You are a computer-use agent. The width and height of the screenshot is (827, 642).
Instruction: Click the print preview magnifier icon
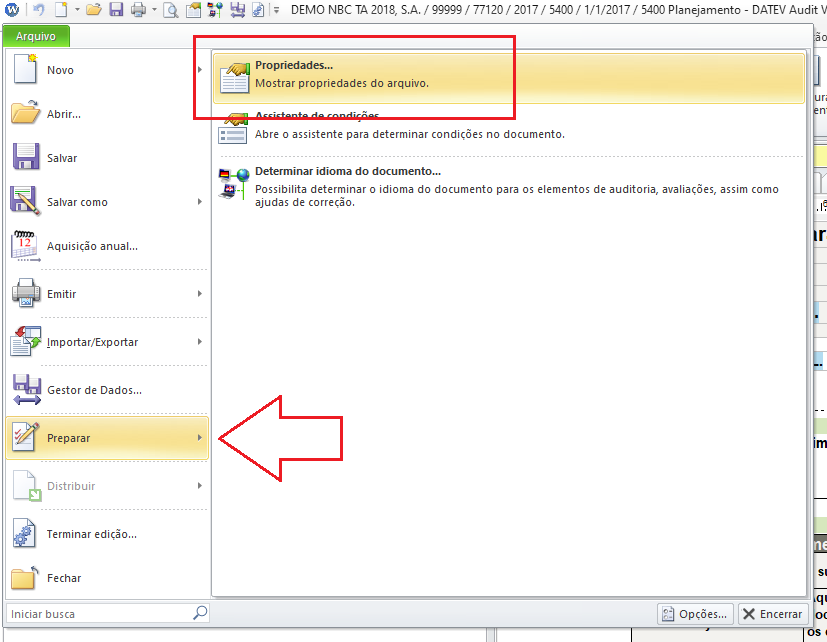(x=170, y=9)
